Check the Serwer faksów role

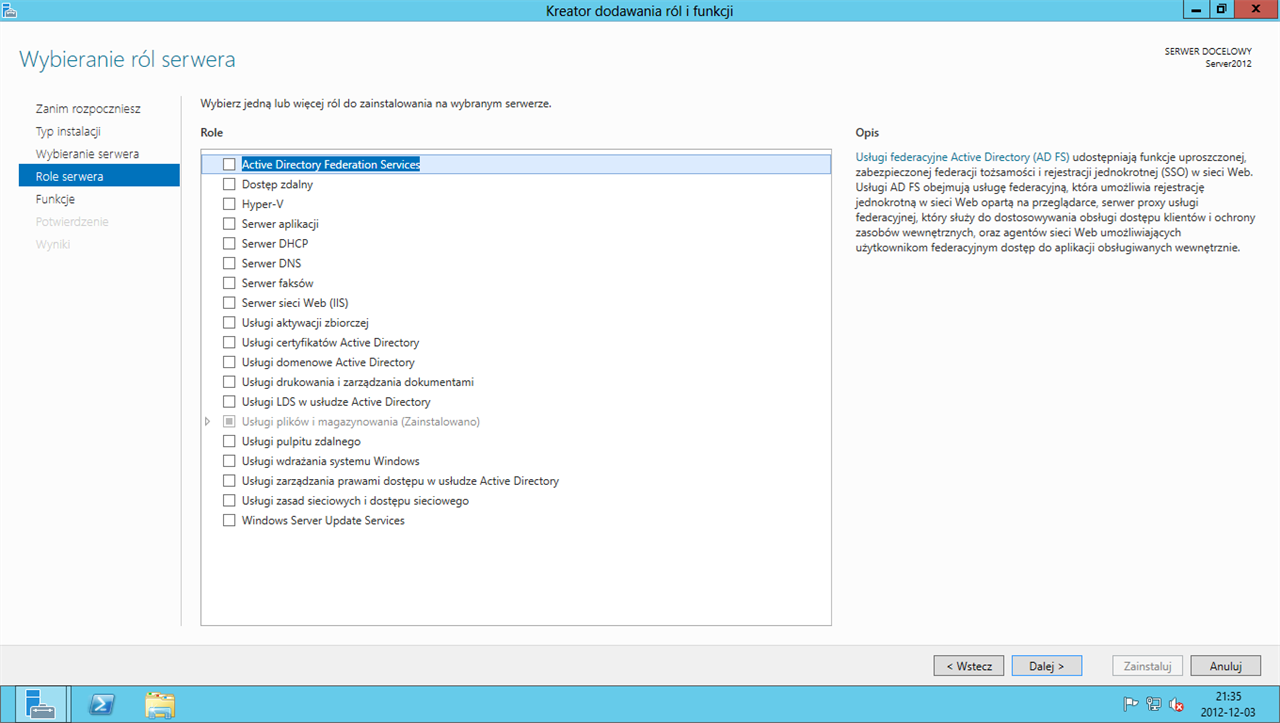point(229,283)
